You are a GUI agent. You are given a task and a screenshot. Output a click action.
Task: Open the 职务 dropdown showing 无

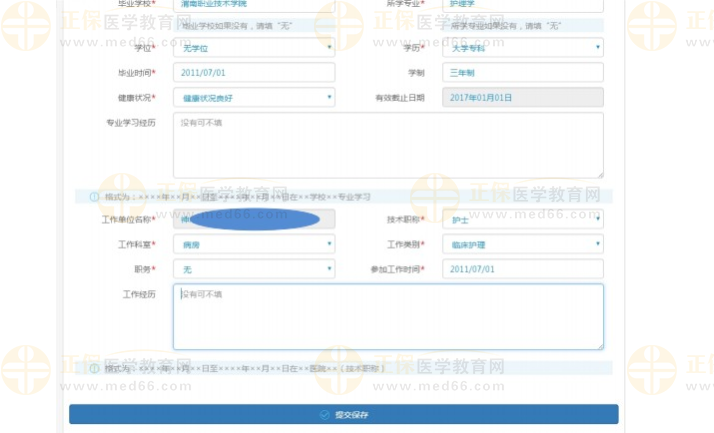tap(254, 269)
